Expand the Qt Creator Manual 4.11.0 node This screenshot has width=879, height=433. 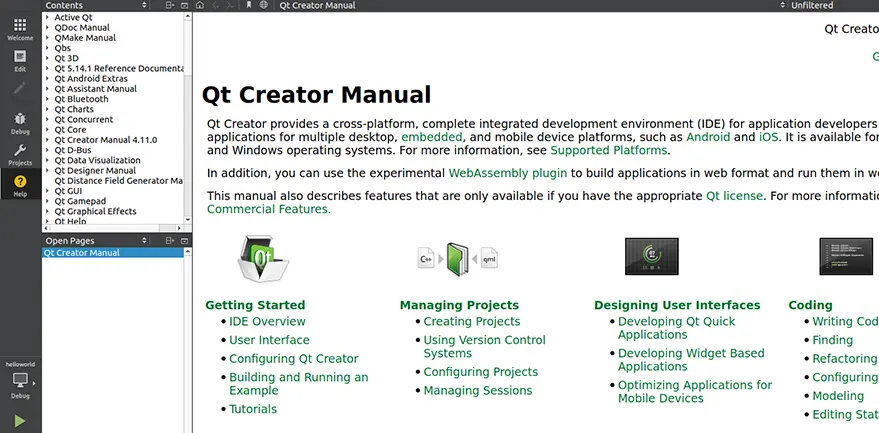tap(48, 140)
